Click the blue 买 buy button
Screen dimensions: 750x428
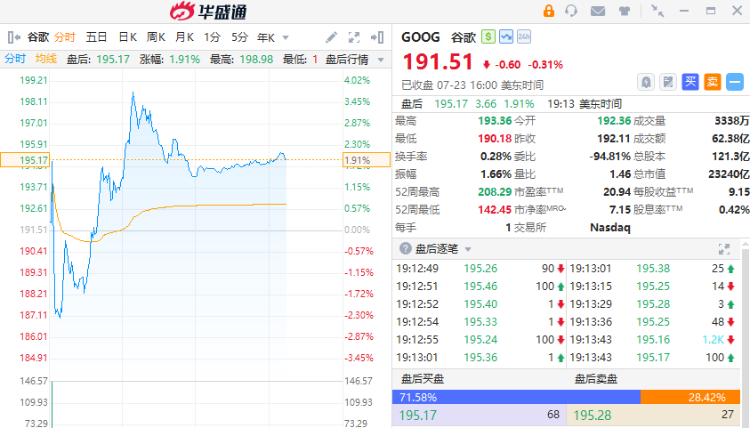click(690, 82)
